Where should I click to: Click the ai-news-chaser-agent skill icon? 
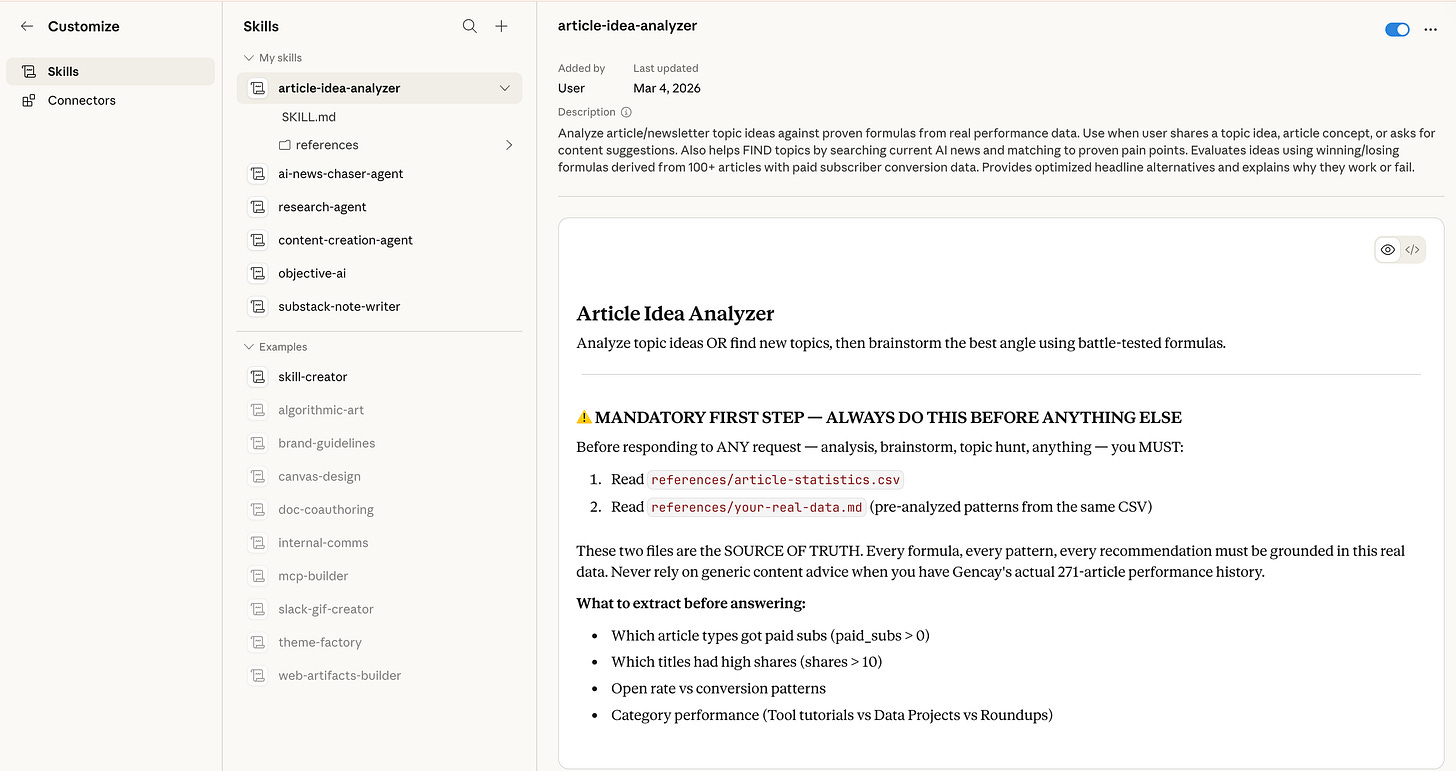(x=258, y=174)
